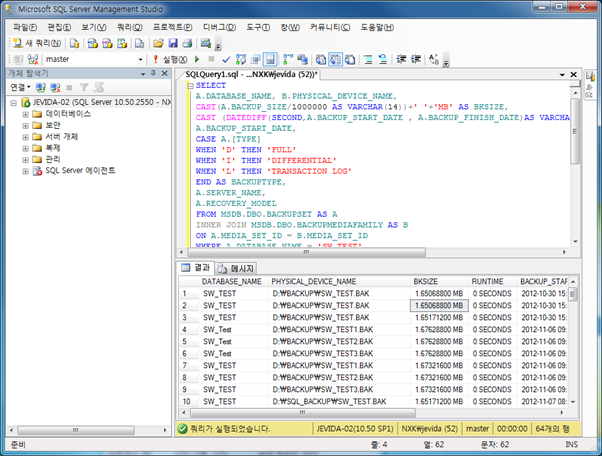602x456 pixels.
Task: Click the Change Connection icon beside master dropdown
Action: coord(33,59)
